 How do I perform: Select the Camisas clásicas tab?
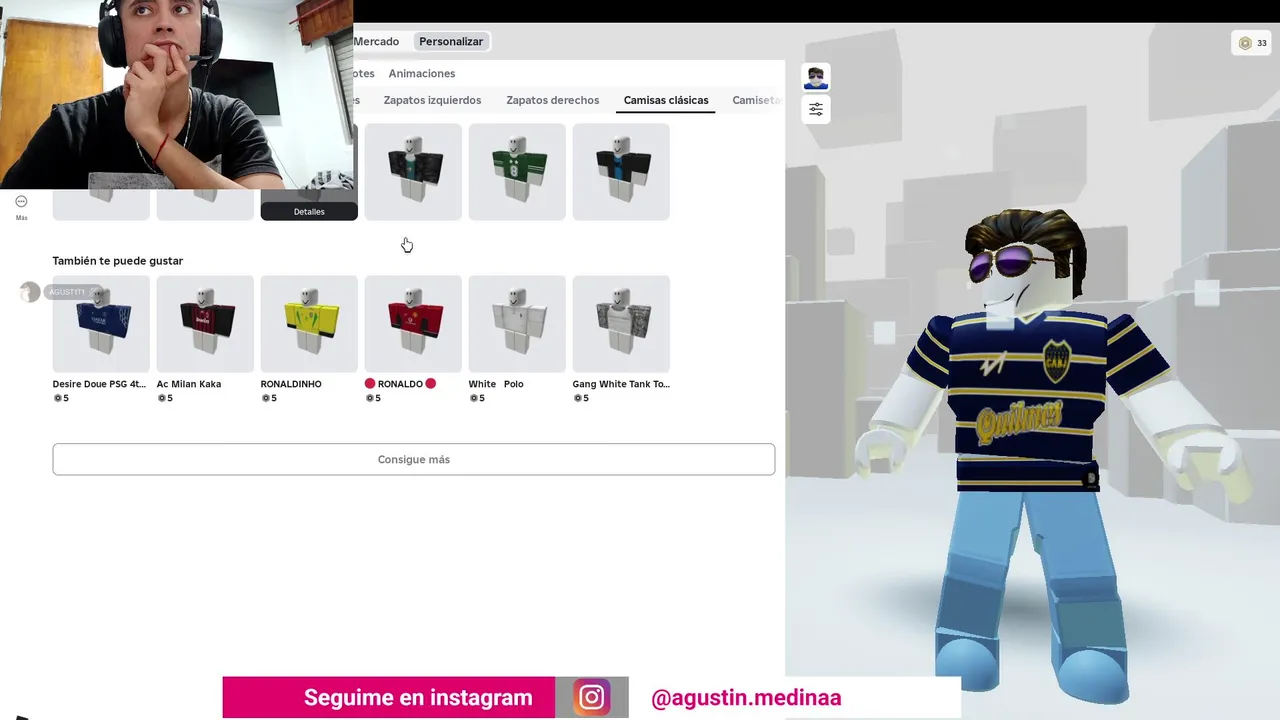point(666,100)
